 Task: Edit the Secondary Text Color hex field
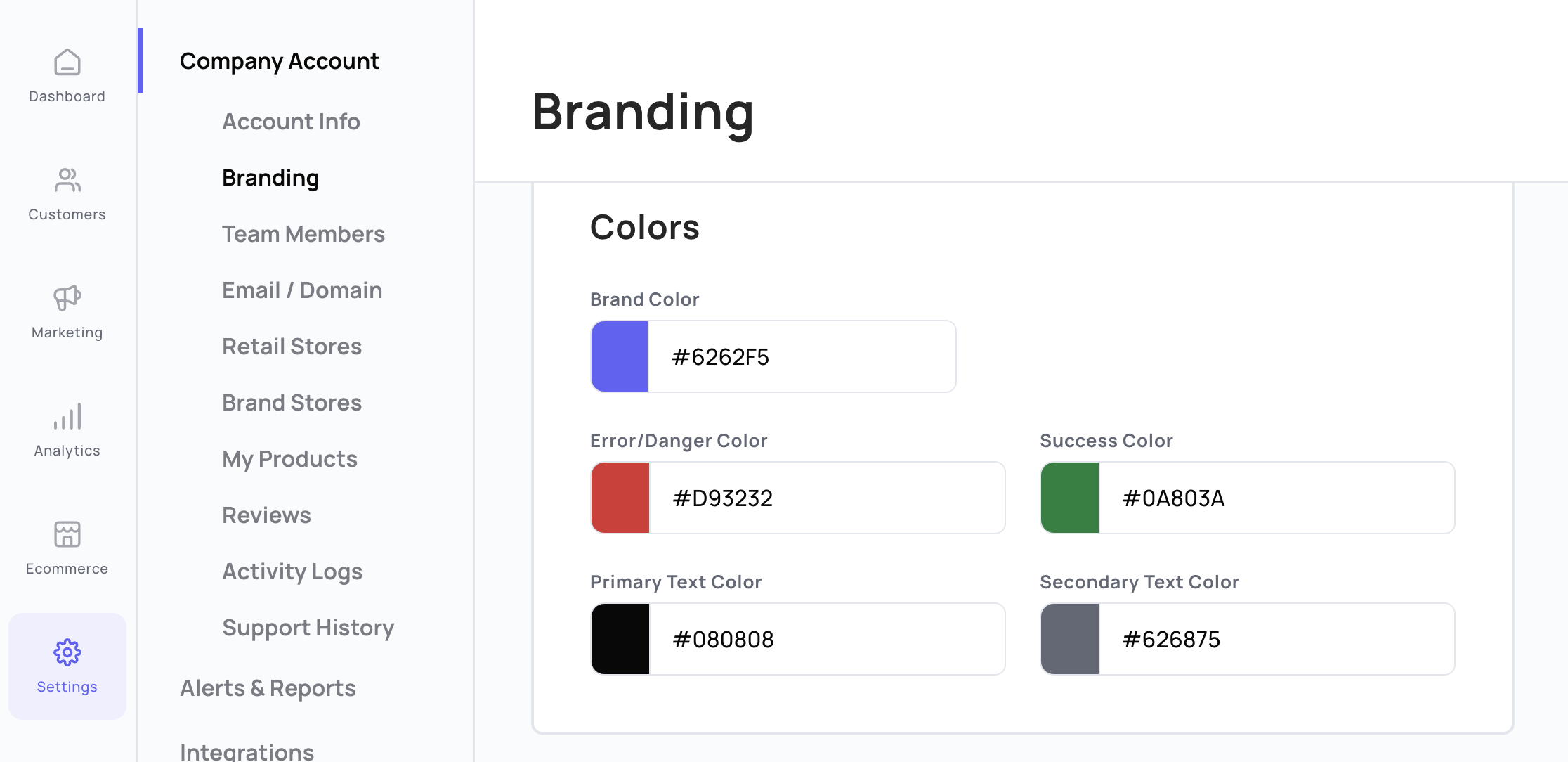pos(1276,639)
